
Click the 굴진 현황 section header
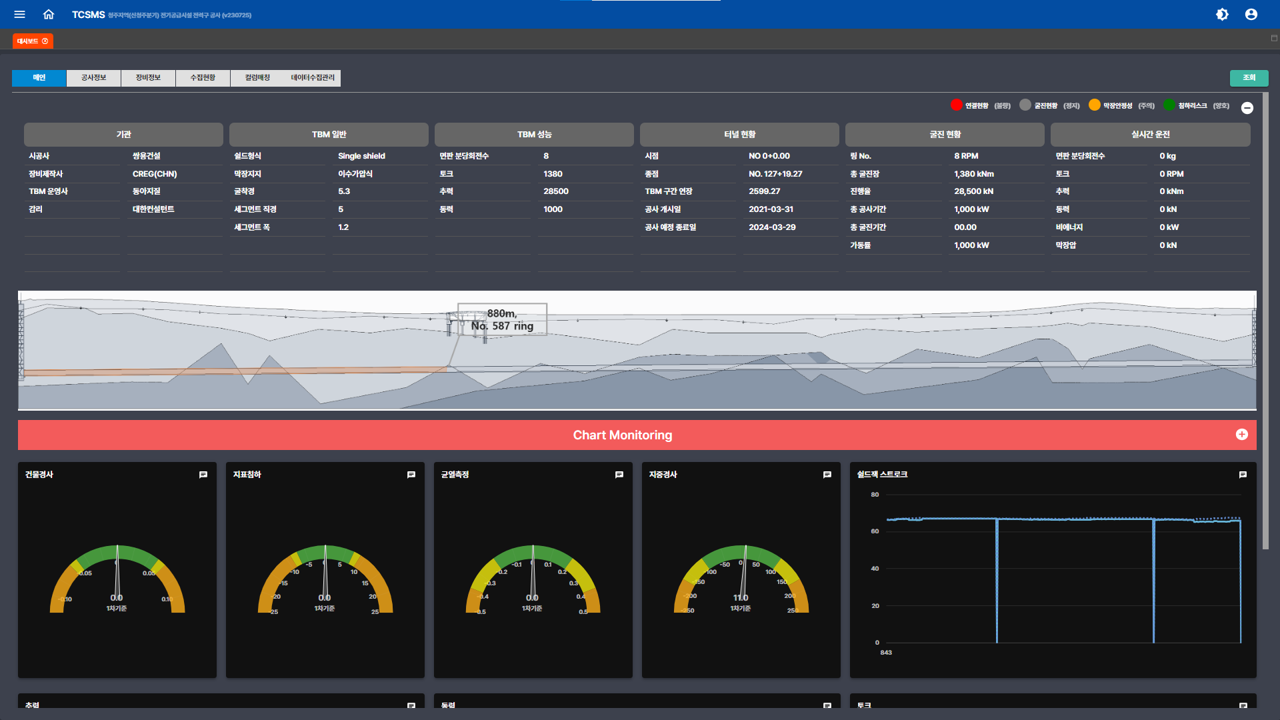(x=945, y=134)
